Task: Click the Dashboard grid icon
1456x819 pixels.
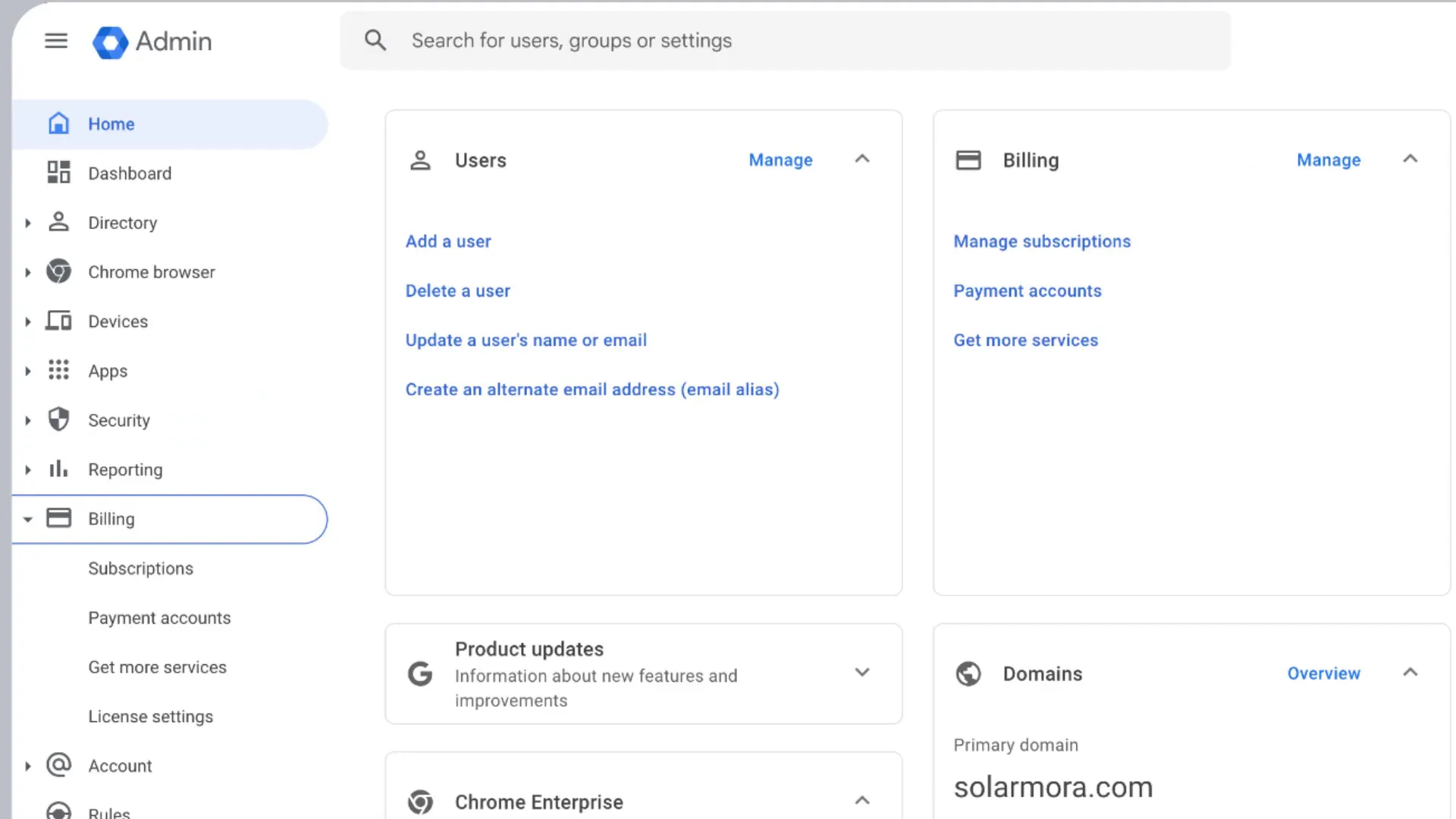Action: click(x=58, y=173)
